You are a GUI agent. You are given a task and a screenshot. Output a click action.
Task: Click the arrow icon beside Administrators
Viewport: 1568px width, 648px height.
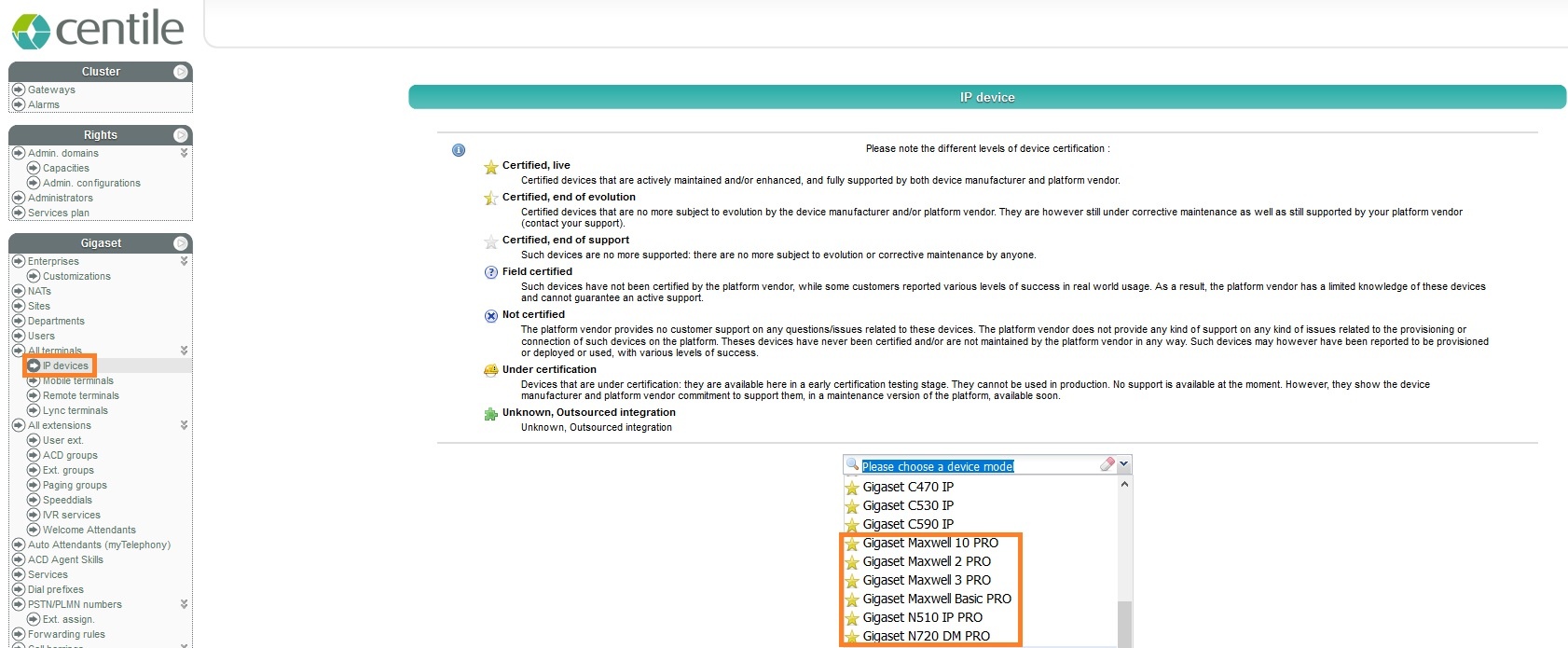(18, 198)
